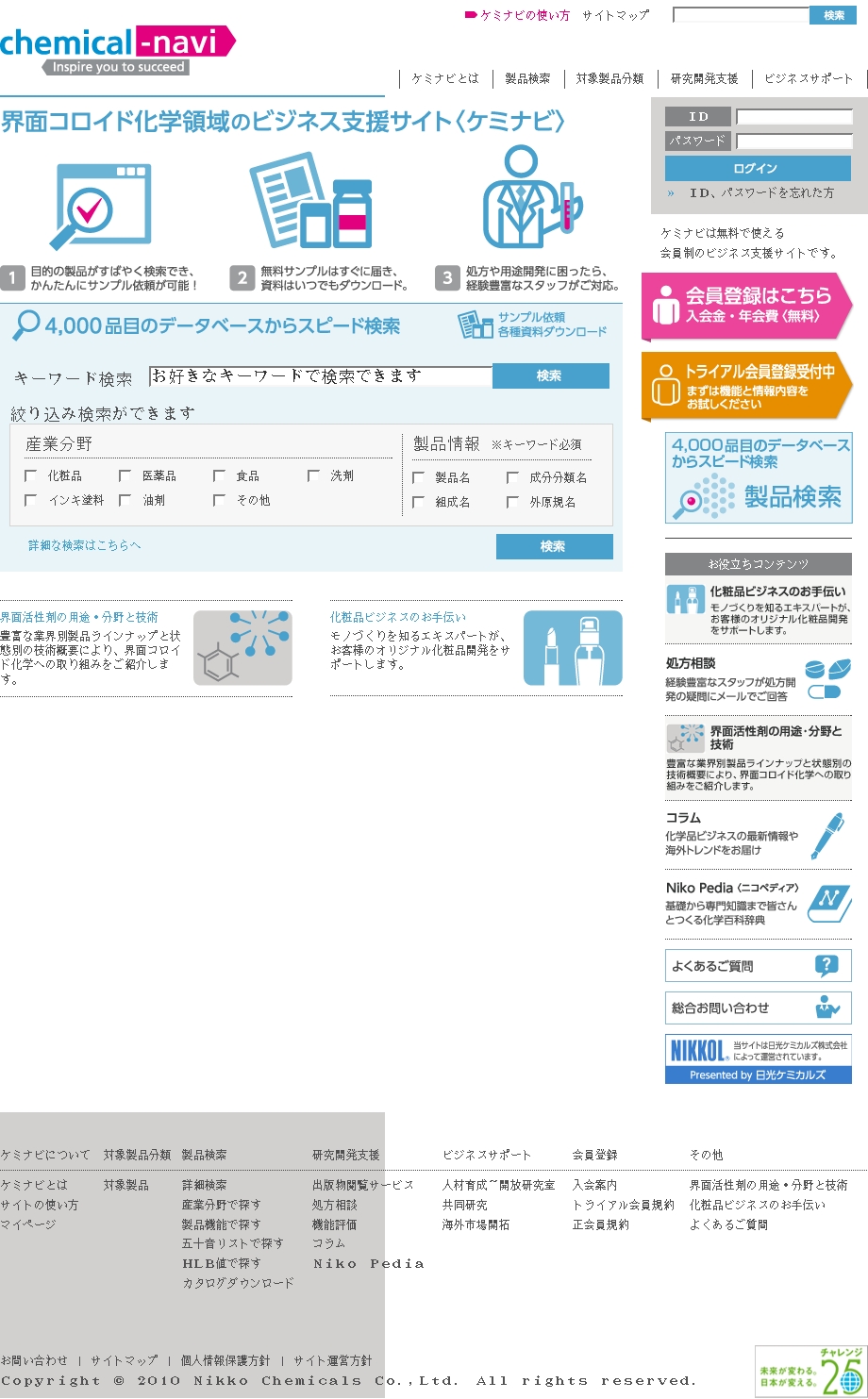Open サンプル依頼 各種資料ダウンロード icon link

click(533, 325)
